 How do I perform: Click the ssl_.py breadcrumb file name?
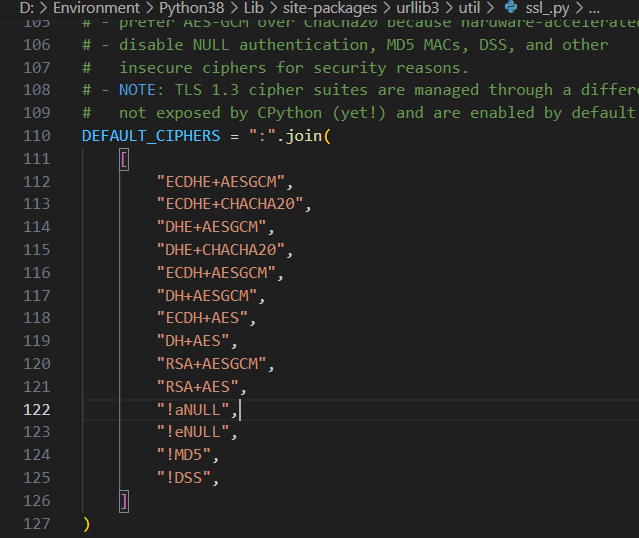pyautogui.click(x=547, y=8)
